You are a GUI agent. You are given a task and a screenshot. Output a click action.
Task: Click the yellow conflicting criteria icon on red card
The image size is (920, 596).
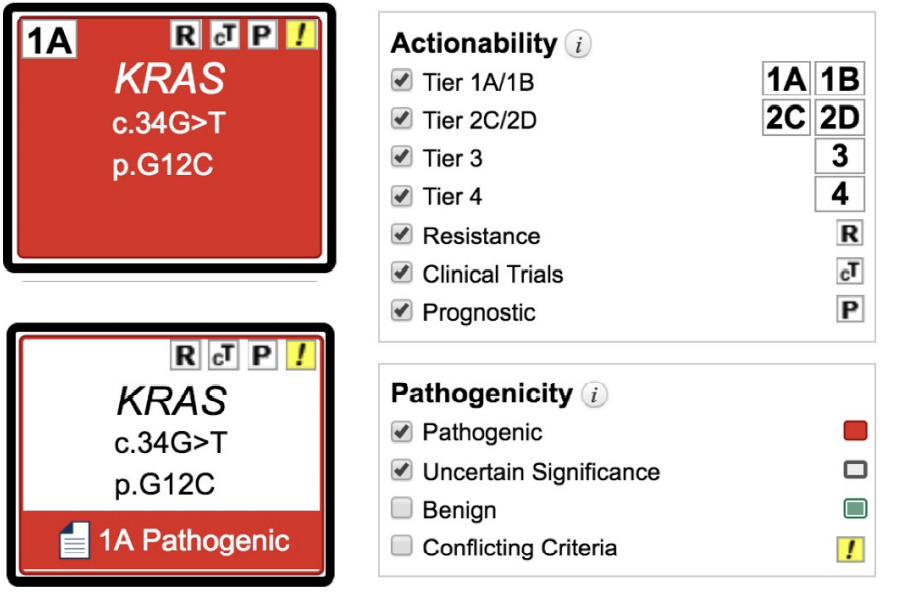[x=300, y=35]
